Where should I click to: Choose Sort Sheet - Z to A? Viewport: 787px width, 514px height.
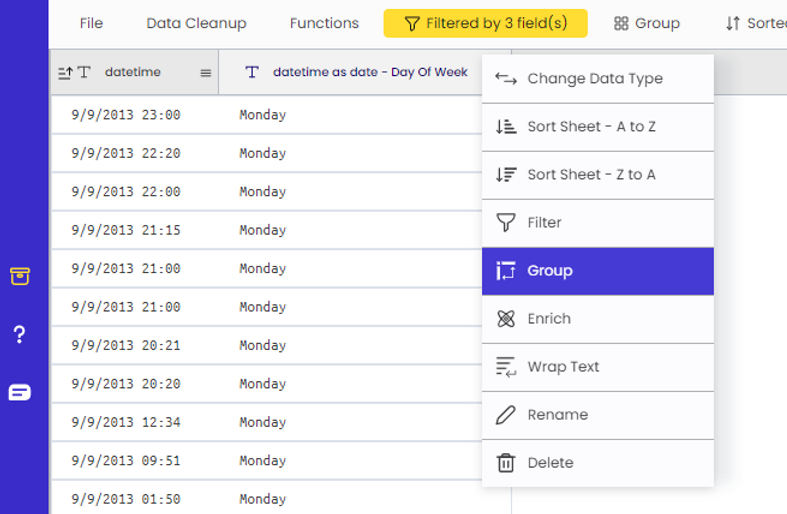(591, 175)
